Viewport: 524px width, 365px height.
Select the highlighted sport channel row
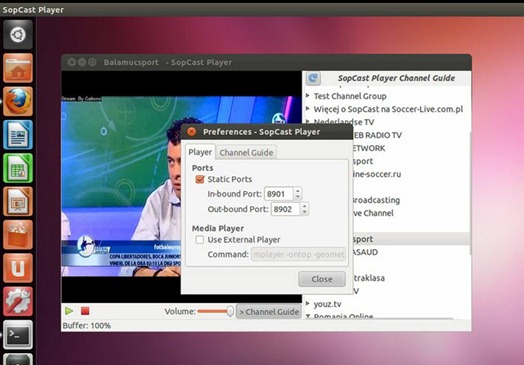[411, 239]
